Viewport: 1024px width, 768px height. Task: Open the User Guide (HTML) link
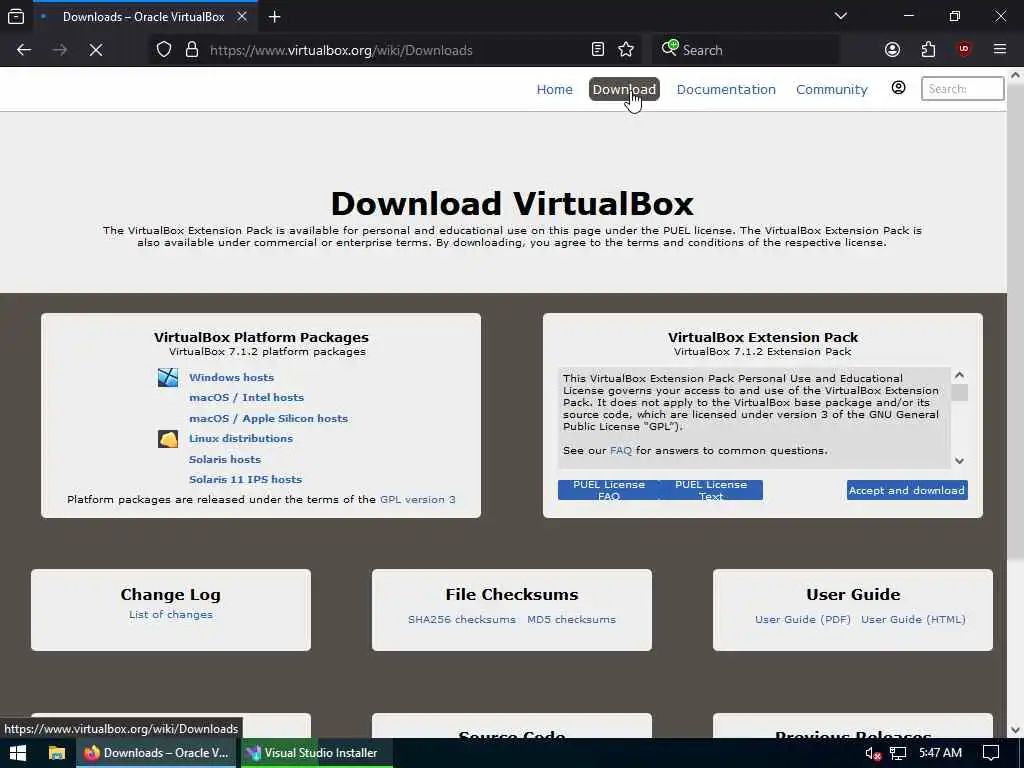pos(913,620)
